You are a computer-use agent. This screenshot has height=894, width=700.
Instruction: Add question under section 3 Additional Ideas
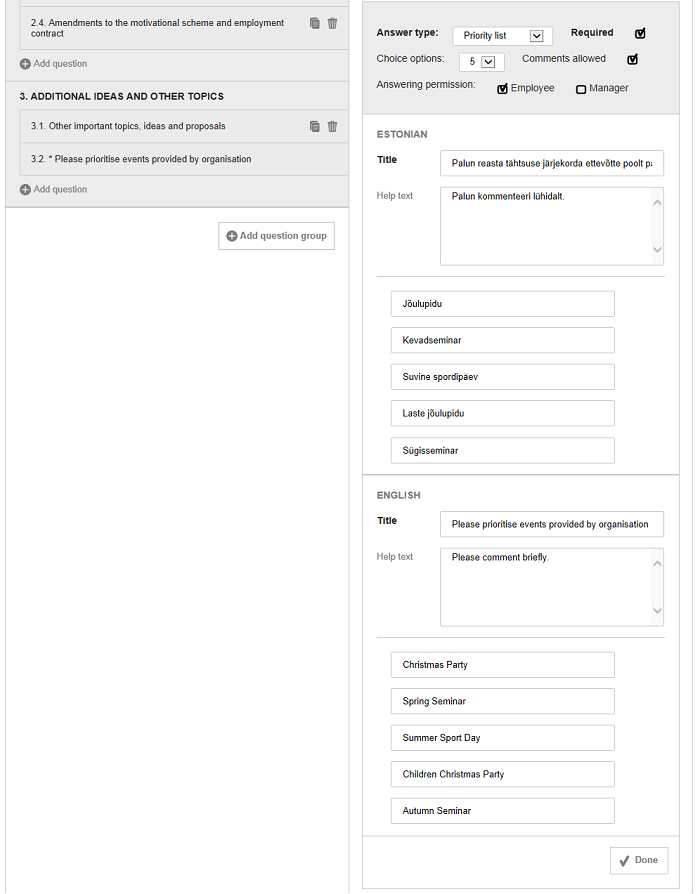54,189
